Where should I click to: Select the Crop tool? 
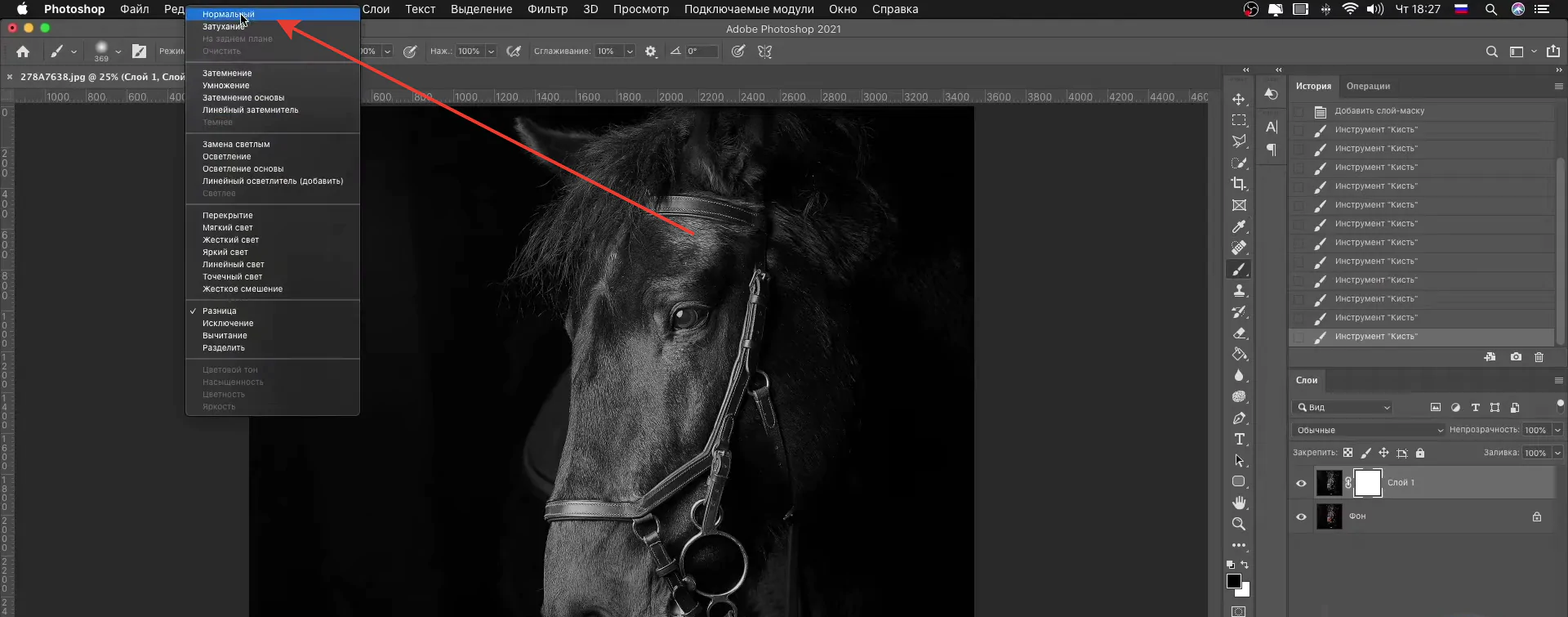click(1239, 184)
